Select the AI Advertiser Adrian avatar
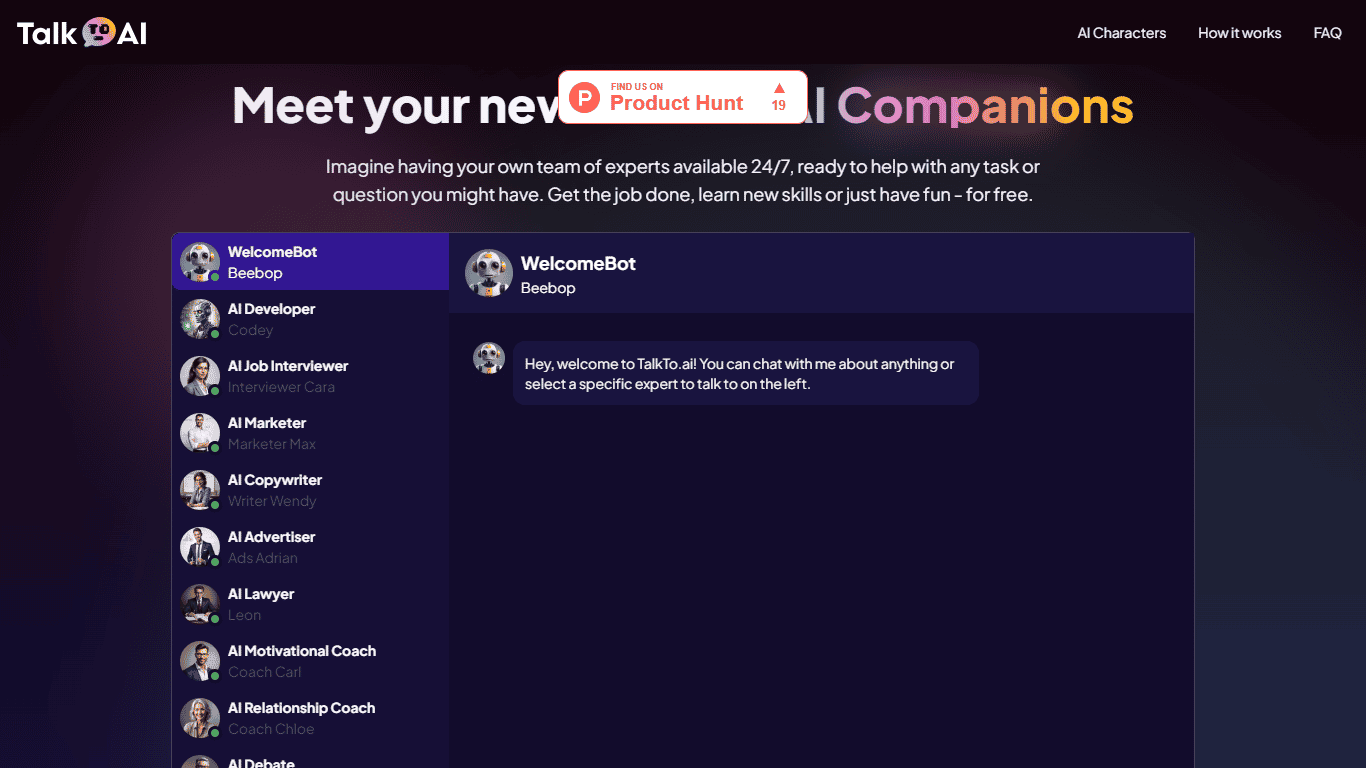 tap(200, 547)
